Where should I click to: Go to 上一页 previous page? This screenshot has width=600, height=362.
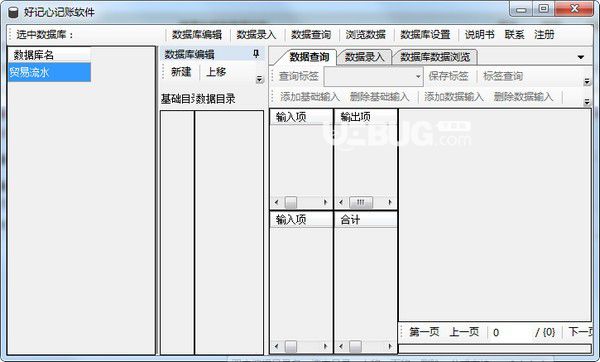464,332
